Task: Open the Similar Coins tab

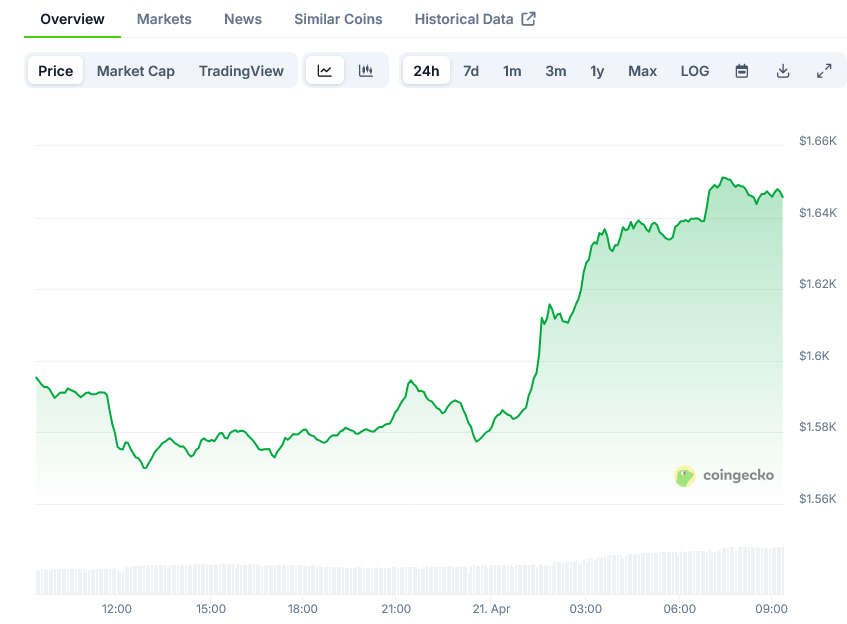Action: (338, 19)
